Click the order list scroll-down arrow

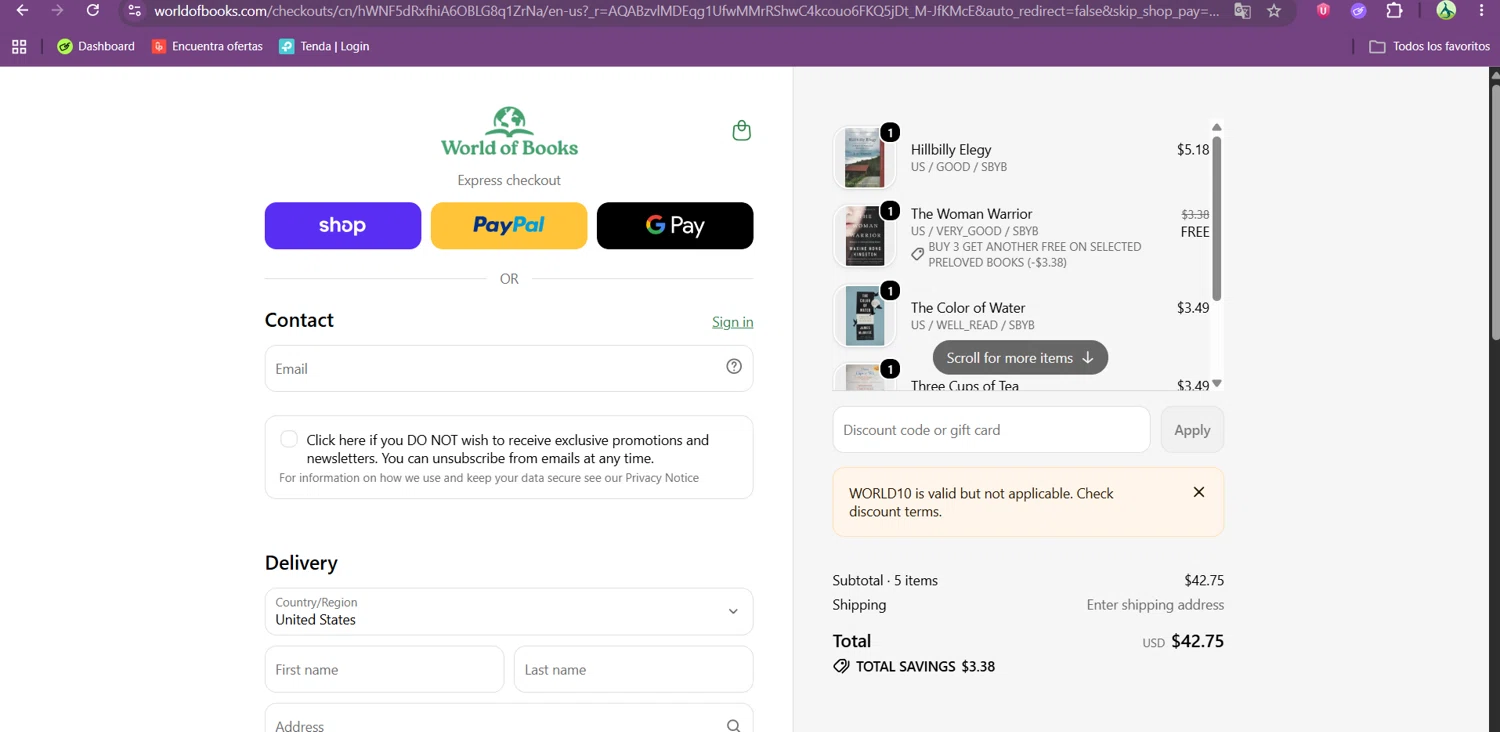click(x=1217, y=384)
